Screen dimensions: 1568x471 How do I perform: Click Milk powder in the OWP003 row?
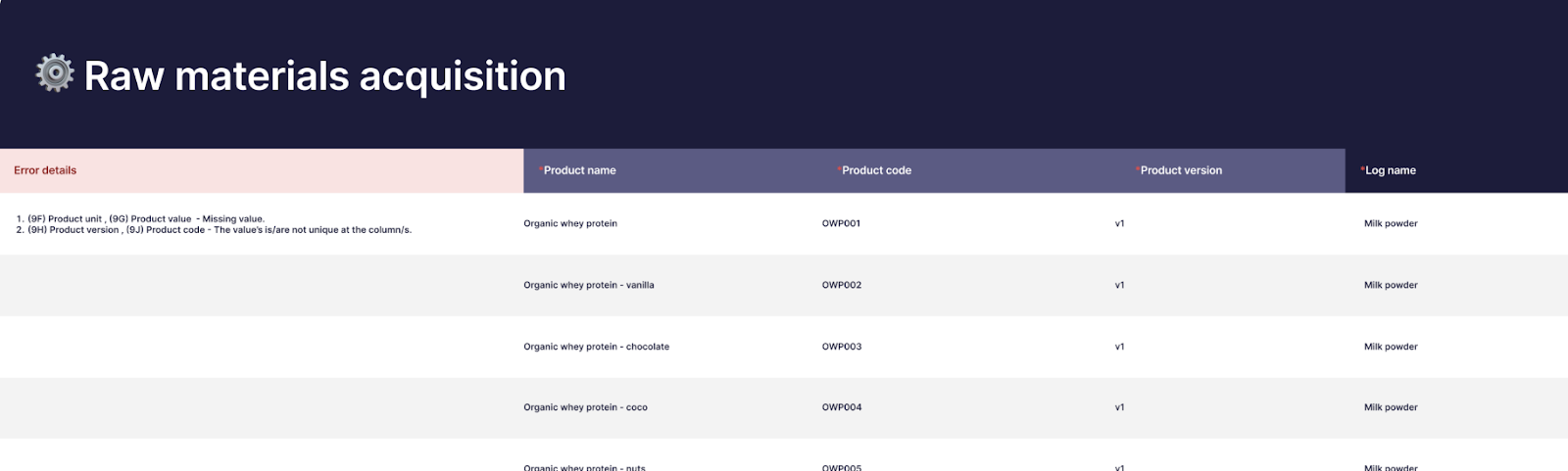point(1391,347)
